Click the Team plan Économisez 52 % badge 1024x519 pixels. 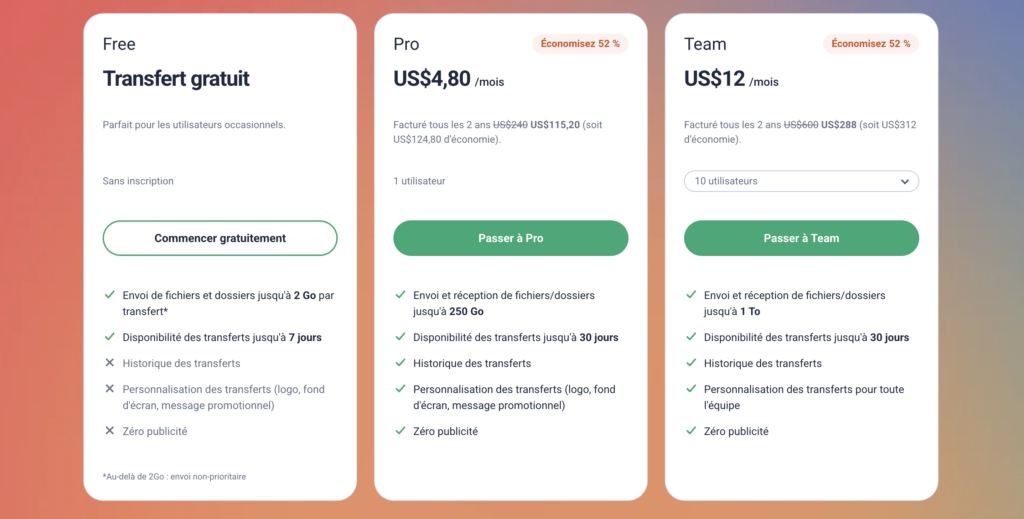click(x=870, y=43)
